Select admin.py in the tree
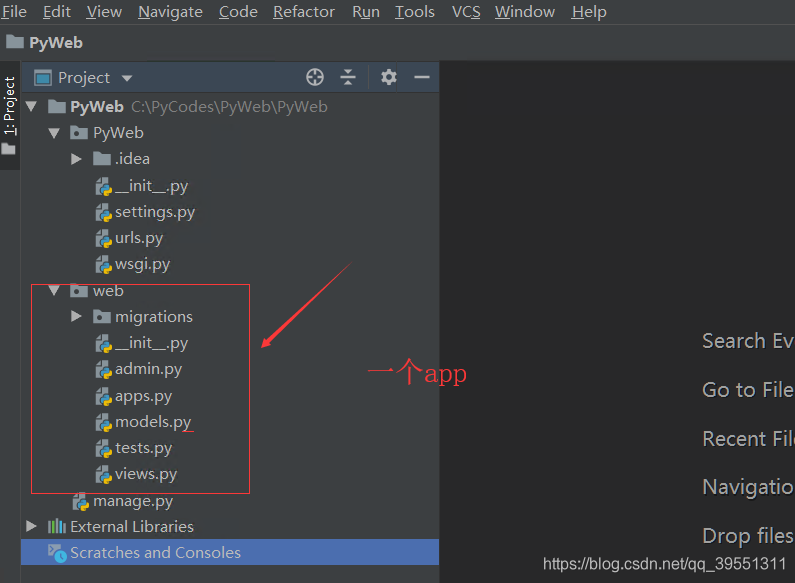 [148, 370]
